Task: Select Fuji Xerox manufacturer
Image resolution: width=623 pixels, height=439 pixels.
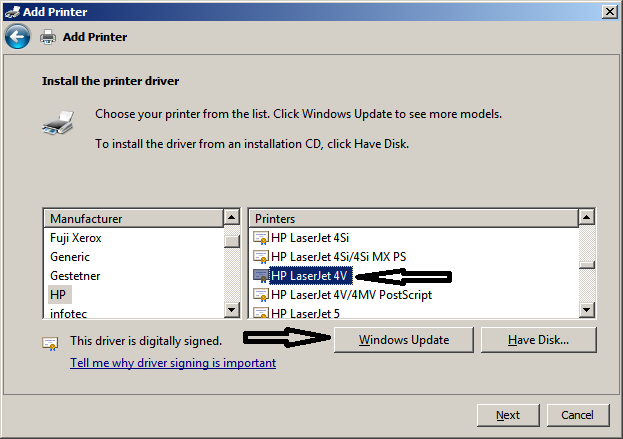Action: tap(75, 238)
